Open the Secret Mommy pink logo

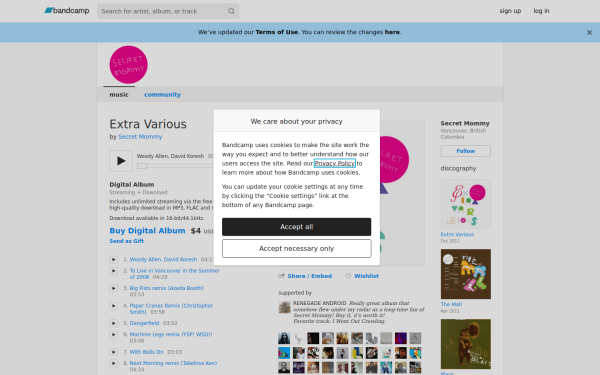129,65
